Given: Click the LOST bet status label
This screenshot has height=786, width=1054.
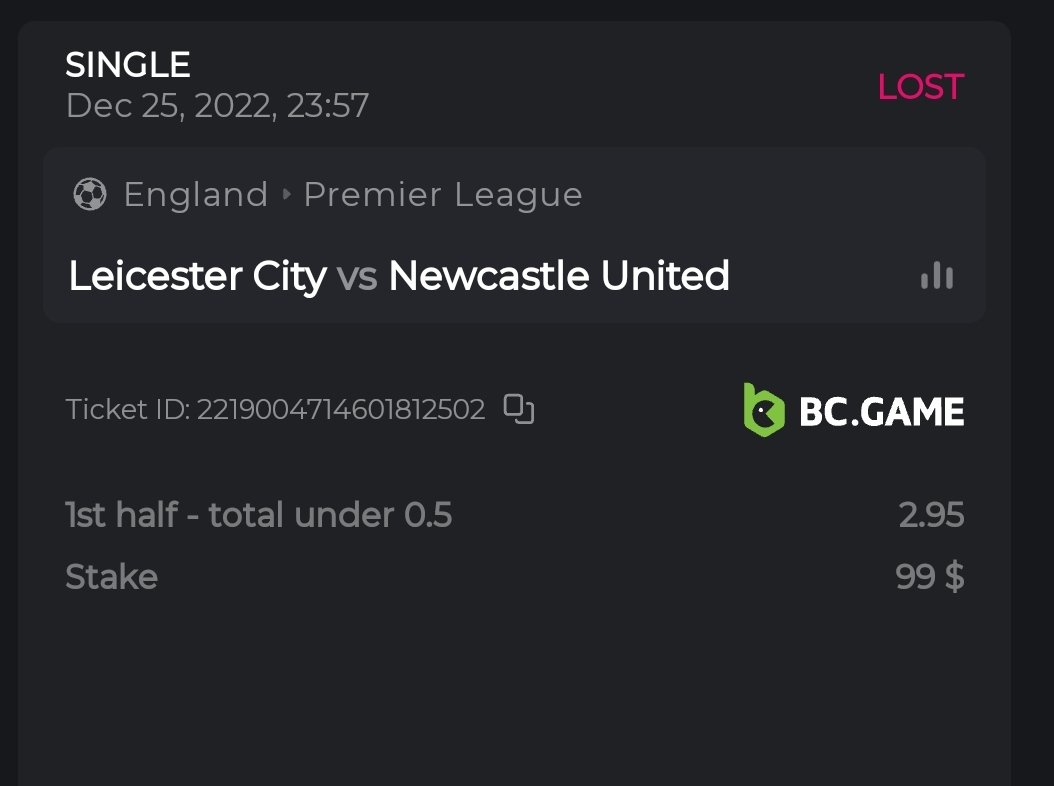Looking at the screenshot, I should pyautogui.click(x=920, y=87).
